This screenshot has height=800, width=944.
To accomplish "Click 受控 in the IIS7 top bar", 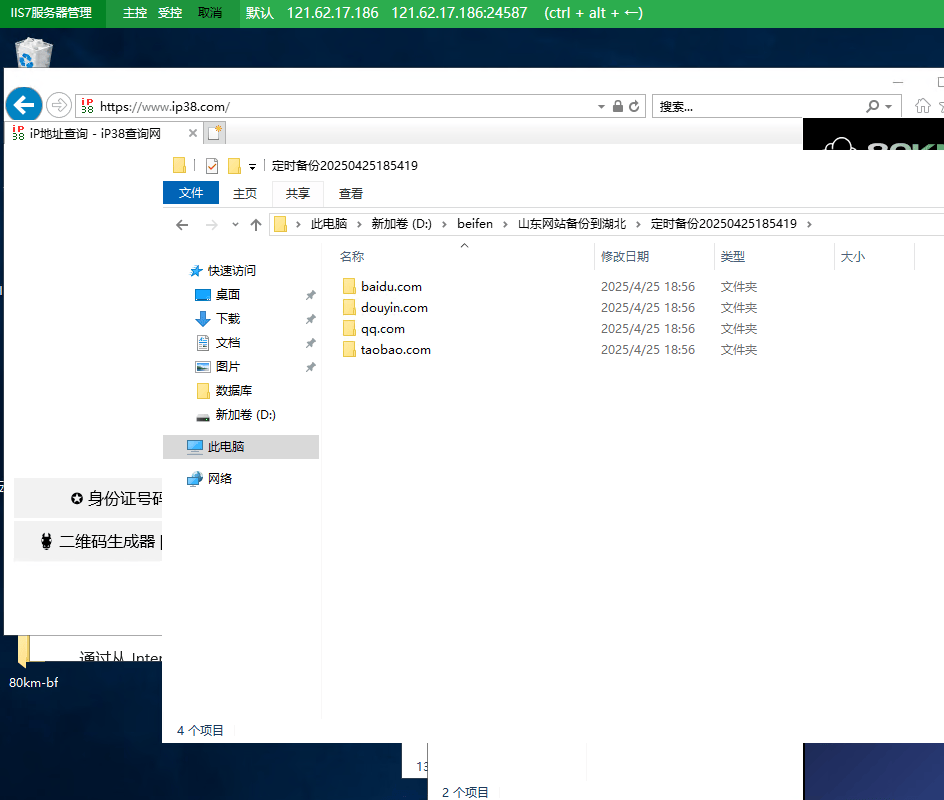I will click(170, 13).
